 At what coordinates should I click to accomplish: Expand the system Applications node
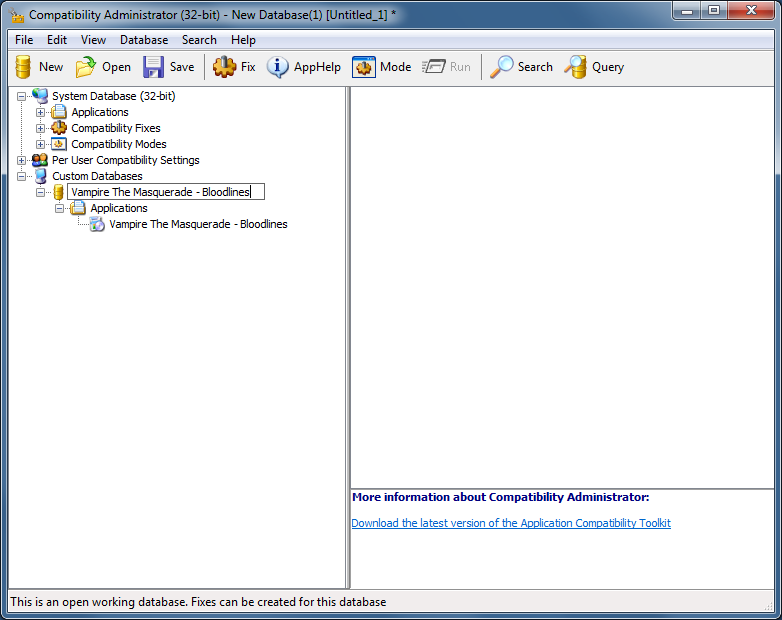(x=40, y=112)
